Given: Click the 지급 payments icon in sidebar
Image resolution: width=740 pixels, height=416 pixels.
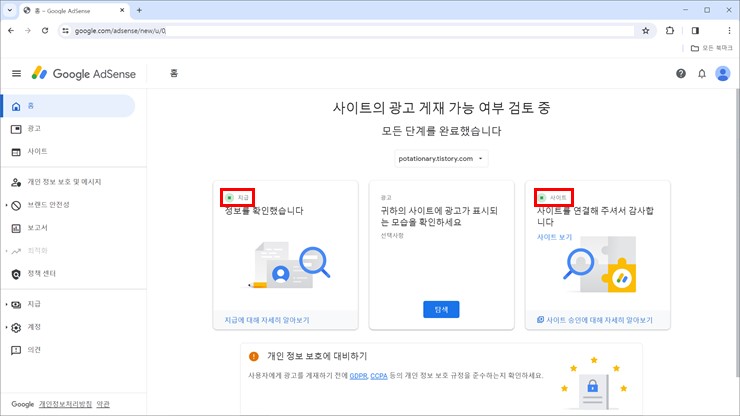Looking at the screenshot, I should [x=16, y=305].
